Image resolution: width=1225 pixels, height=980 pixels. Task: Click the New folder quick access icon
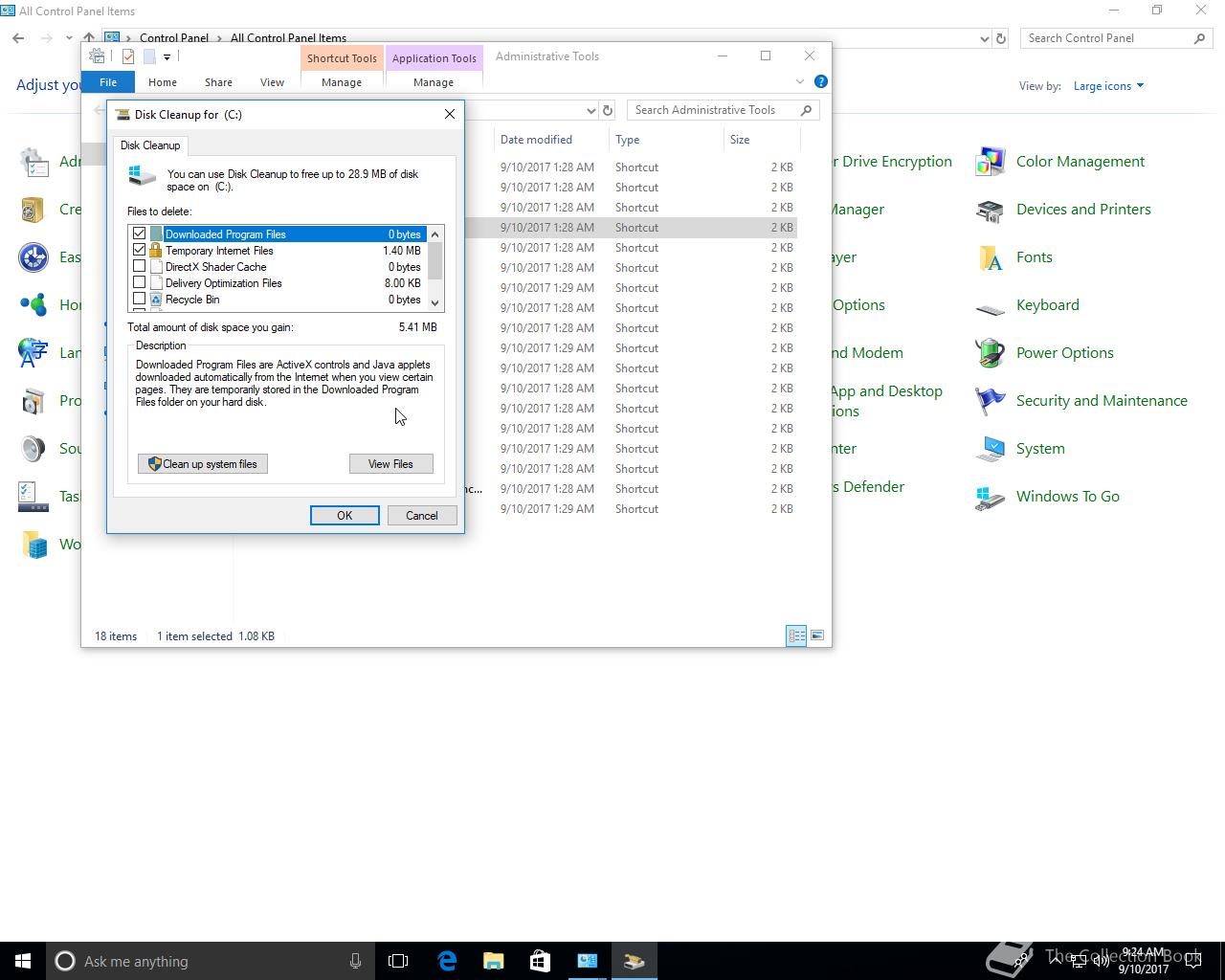pyautogui.click(x=149, y=56)
